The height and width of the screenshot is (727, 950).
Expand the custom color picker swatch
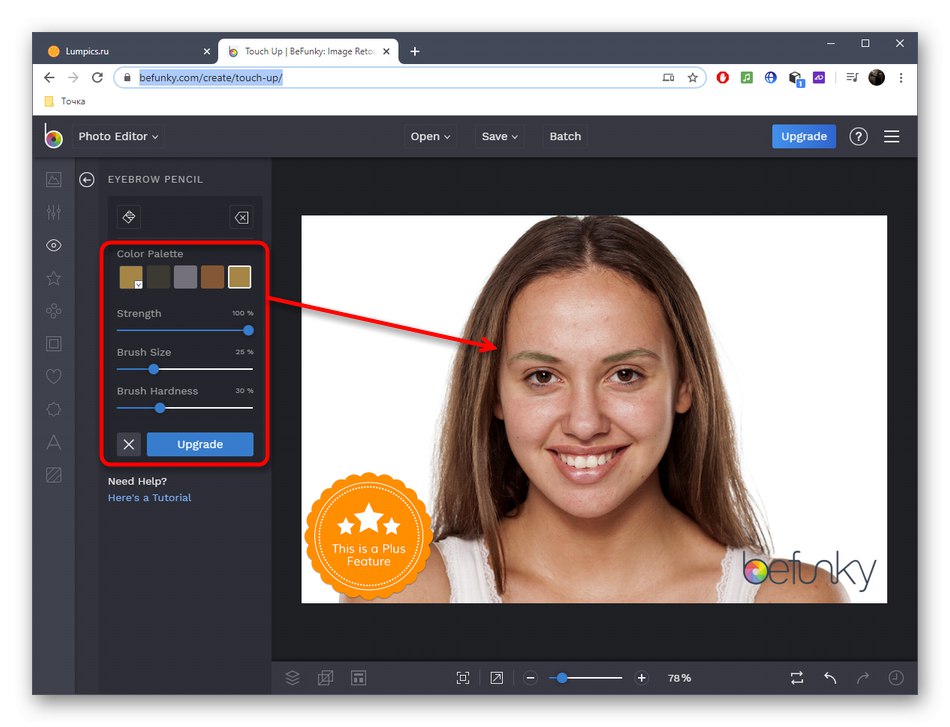131,277
